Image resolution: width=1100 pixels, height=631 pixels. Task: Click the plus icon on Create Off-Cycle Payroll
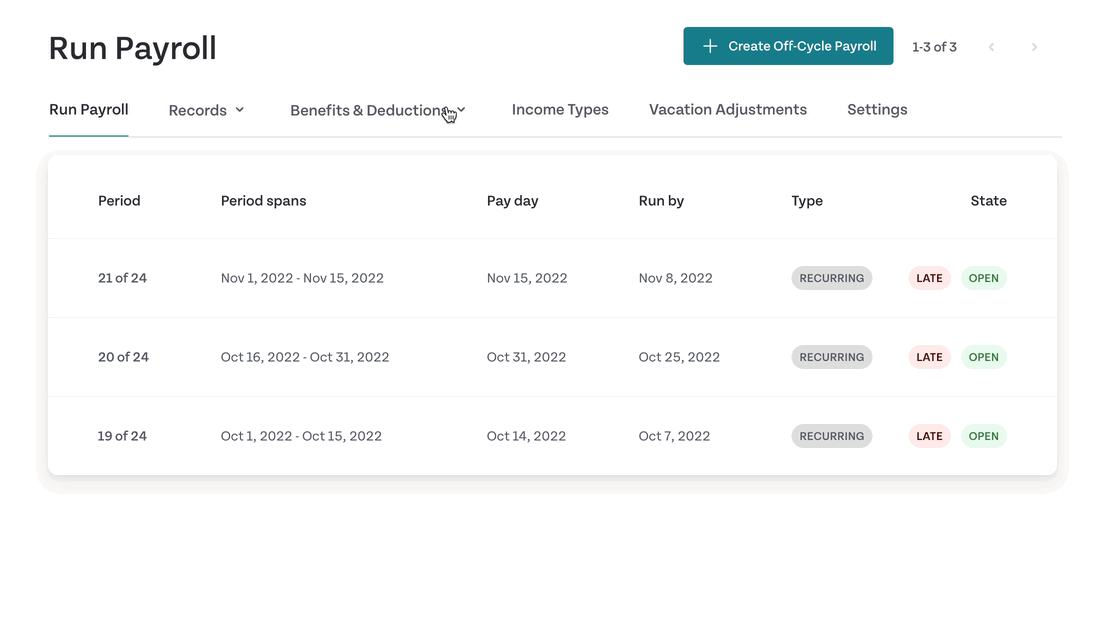coord(710,46)
